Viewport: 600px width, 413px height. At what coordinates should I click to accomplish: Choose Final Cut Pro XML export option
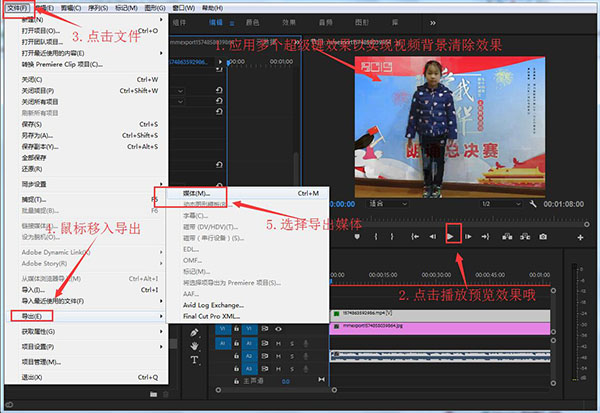248,316
